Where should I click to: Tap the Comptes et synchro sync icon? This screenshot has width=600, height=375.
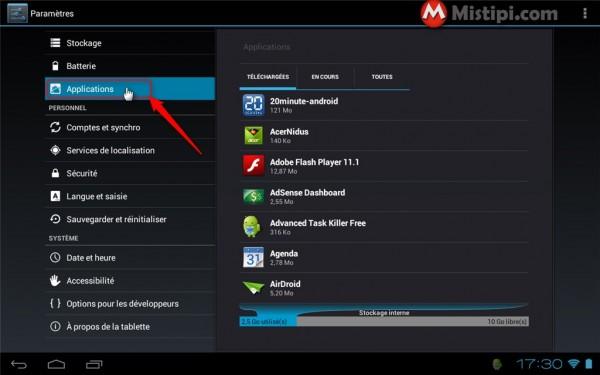[55, 127]
